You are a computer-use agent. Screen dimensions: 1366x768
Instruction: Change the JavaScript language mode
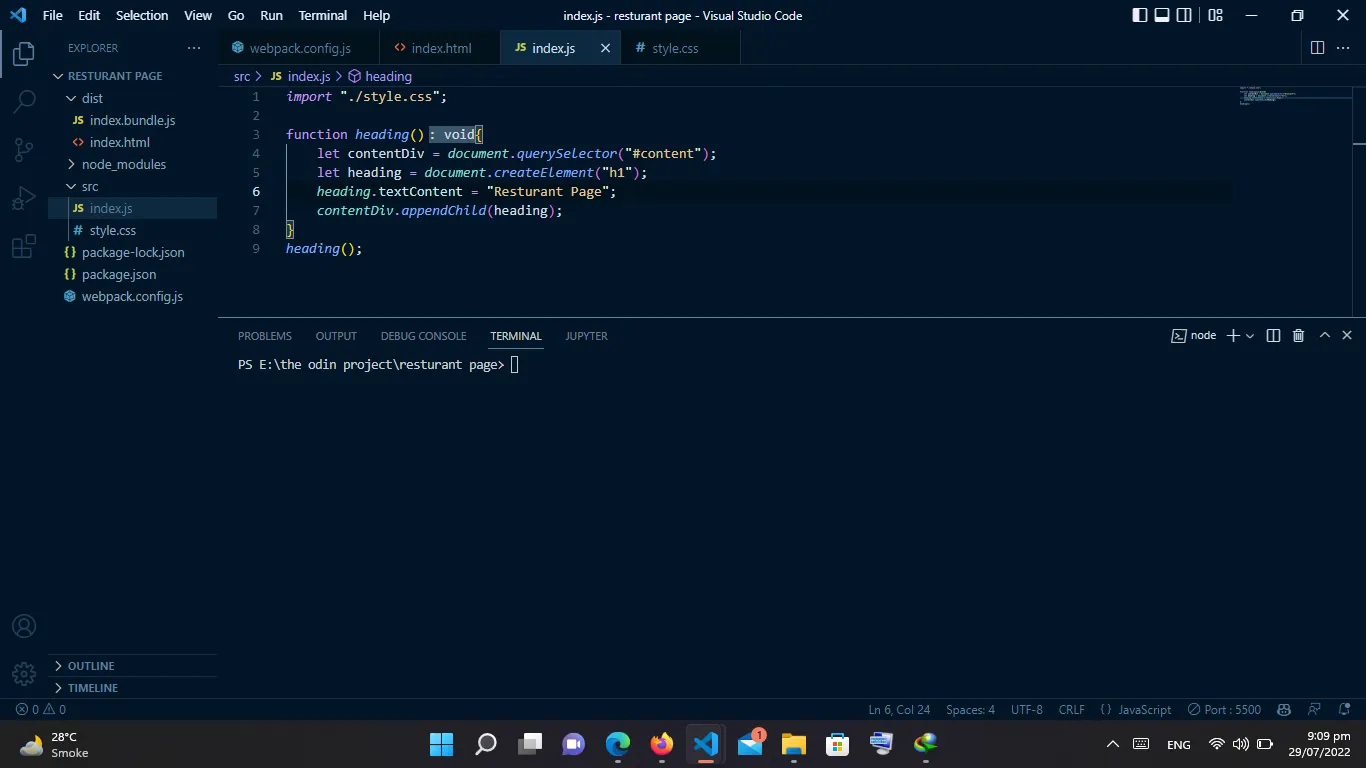point(1144,709)
